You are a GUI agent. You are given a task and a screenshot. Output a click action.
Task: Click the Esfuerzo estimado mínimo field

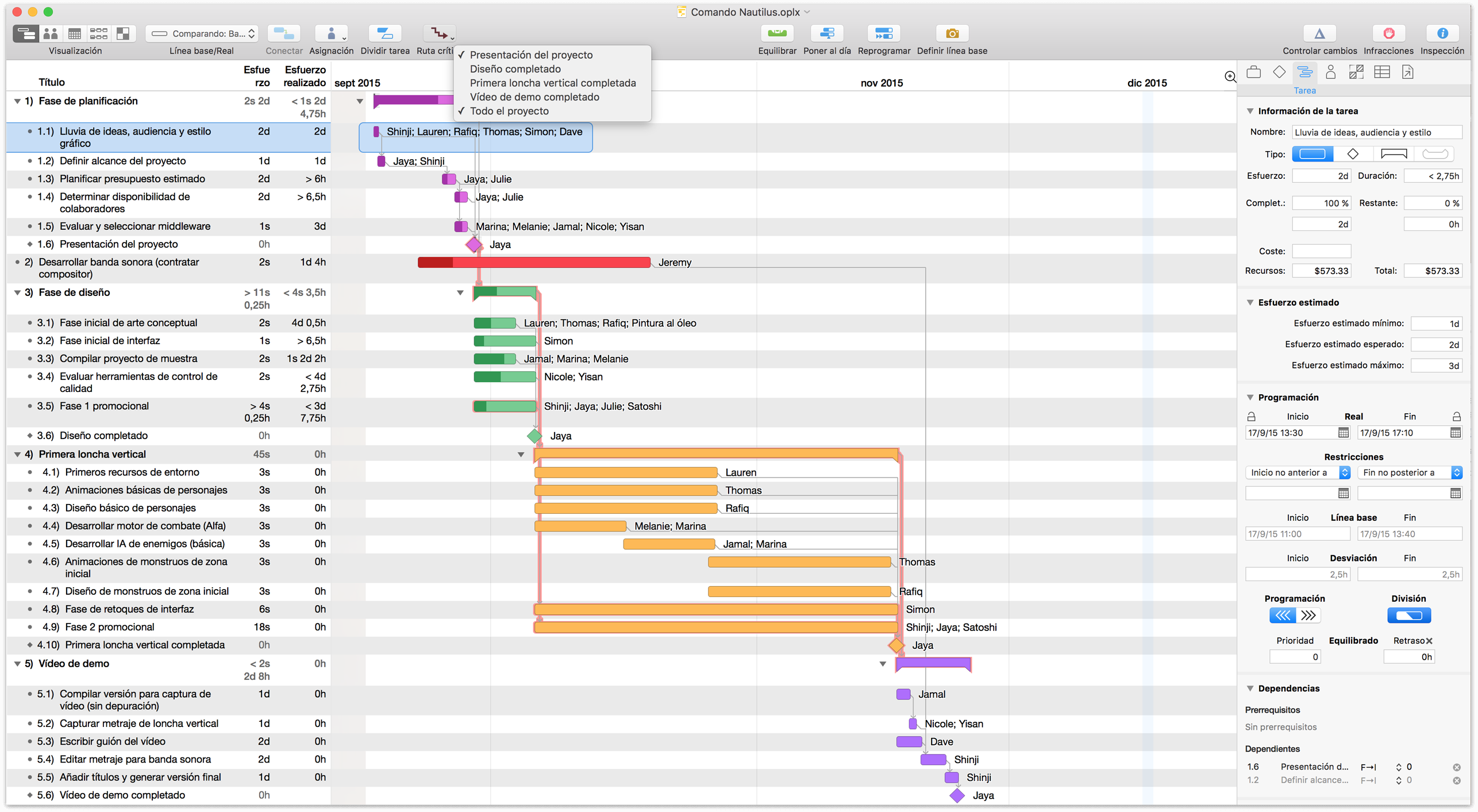1435,324
